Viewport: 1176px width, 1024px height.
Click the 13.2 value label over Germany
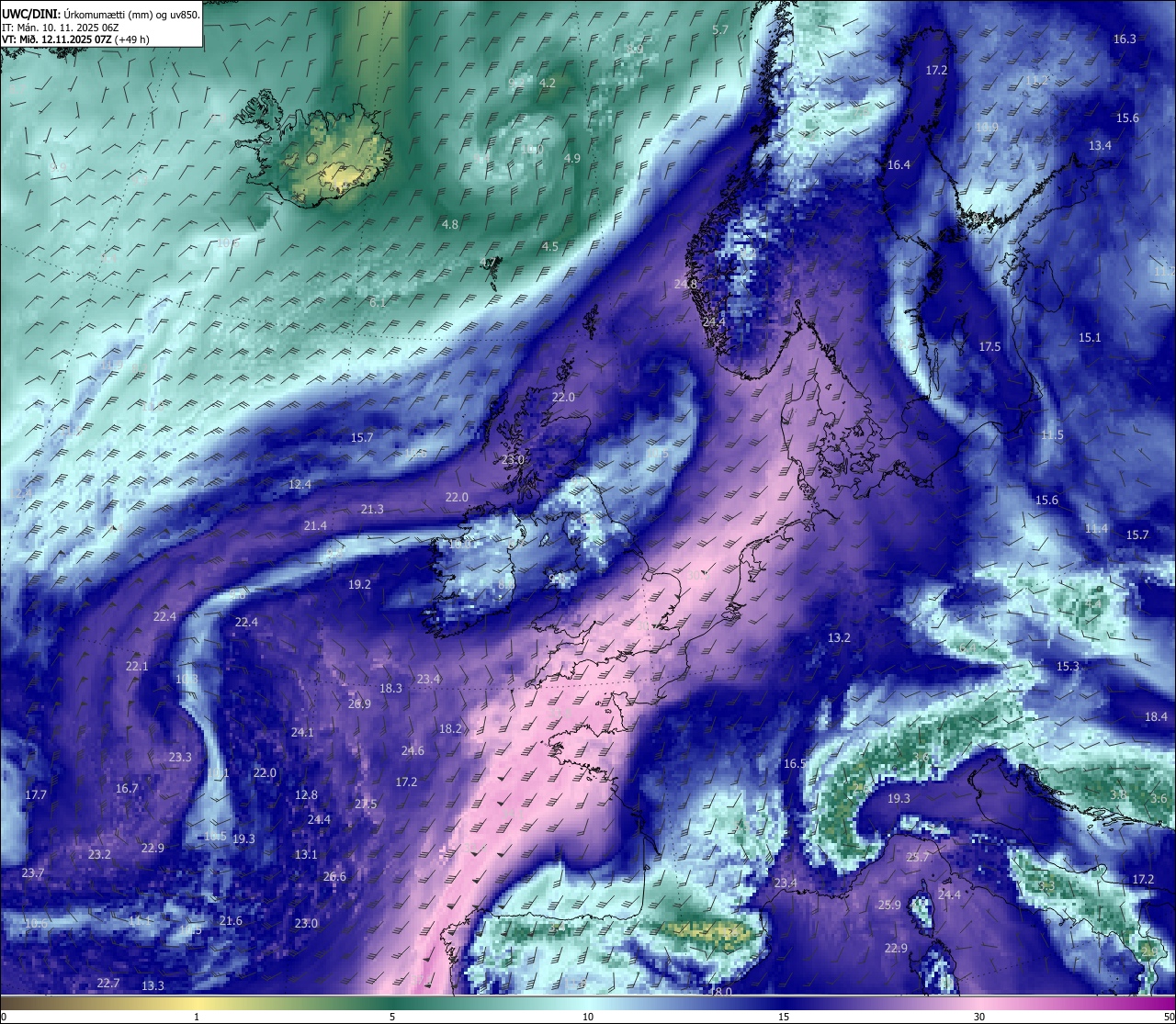point(839,637)
